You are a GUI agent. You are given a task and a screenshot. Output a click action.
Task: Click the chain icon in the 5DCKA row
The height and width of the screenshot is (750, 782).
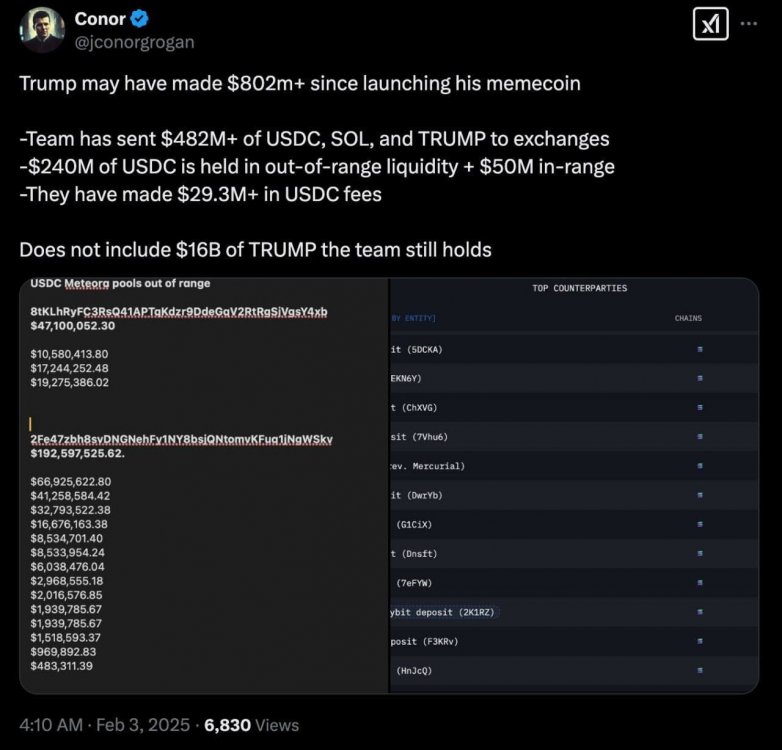click(700, 349)
